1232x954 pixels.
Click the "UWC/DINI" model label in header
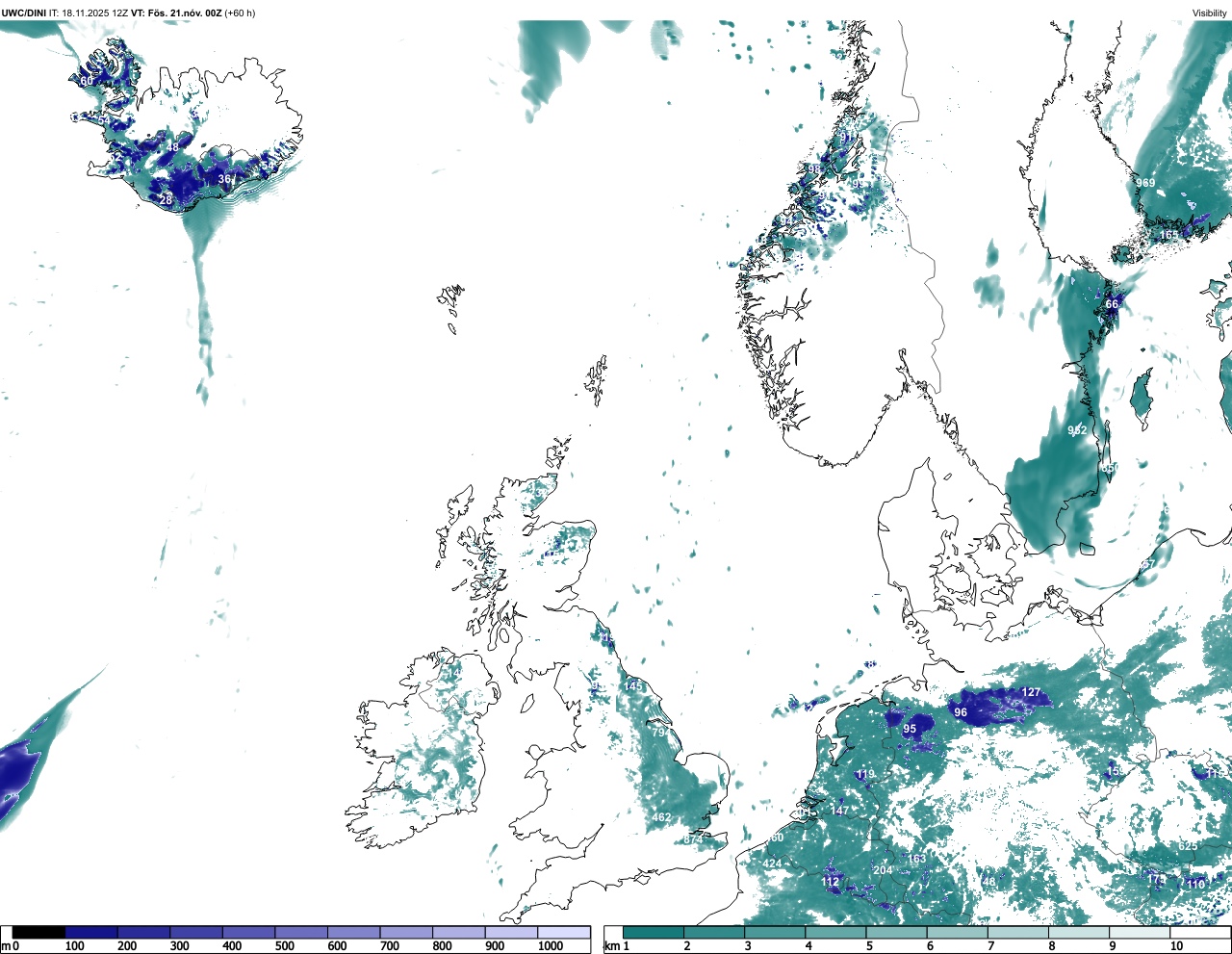24,13
